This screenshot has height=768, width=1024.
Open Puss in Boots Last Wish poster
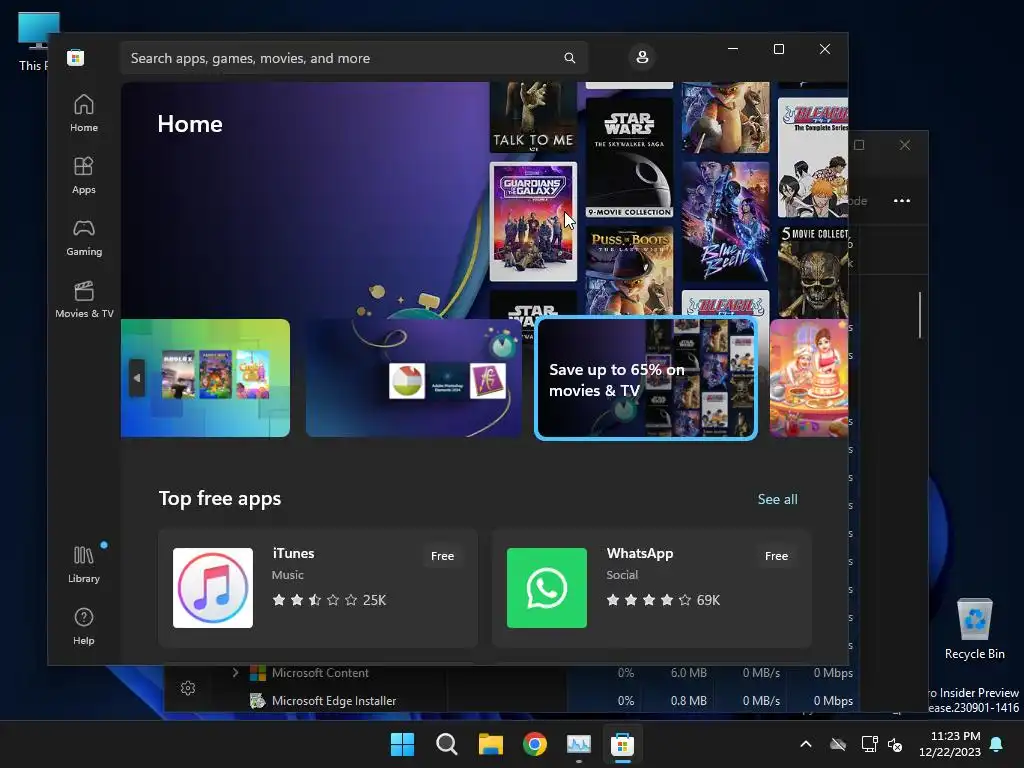tap(629, 271)
